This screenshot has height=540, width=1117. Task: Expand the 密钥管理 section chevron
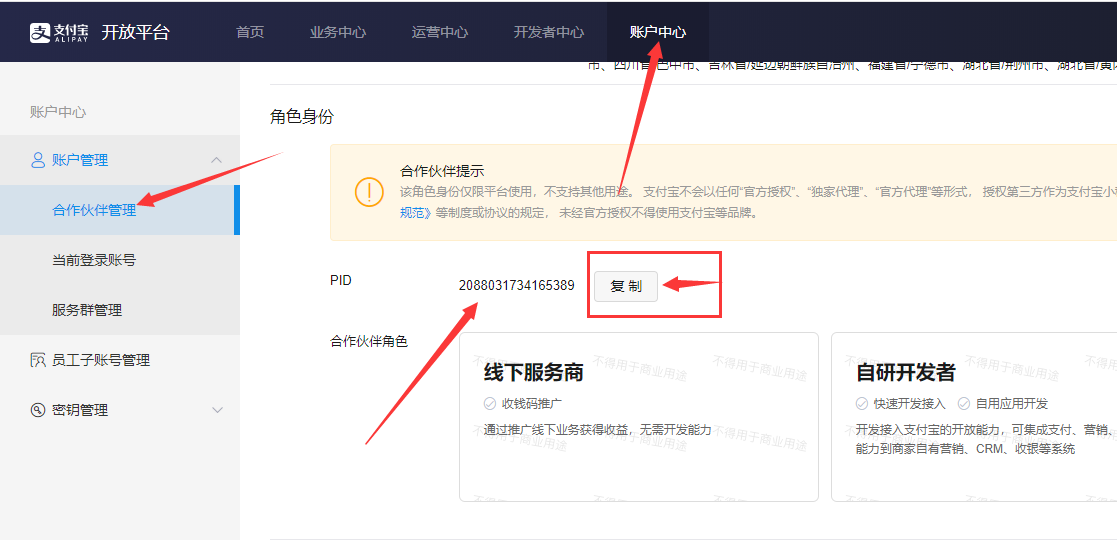point(217,410)
